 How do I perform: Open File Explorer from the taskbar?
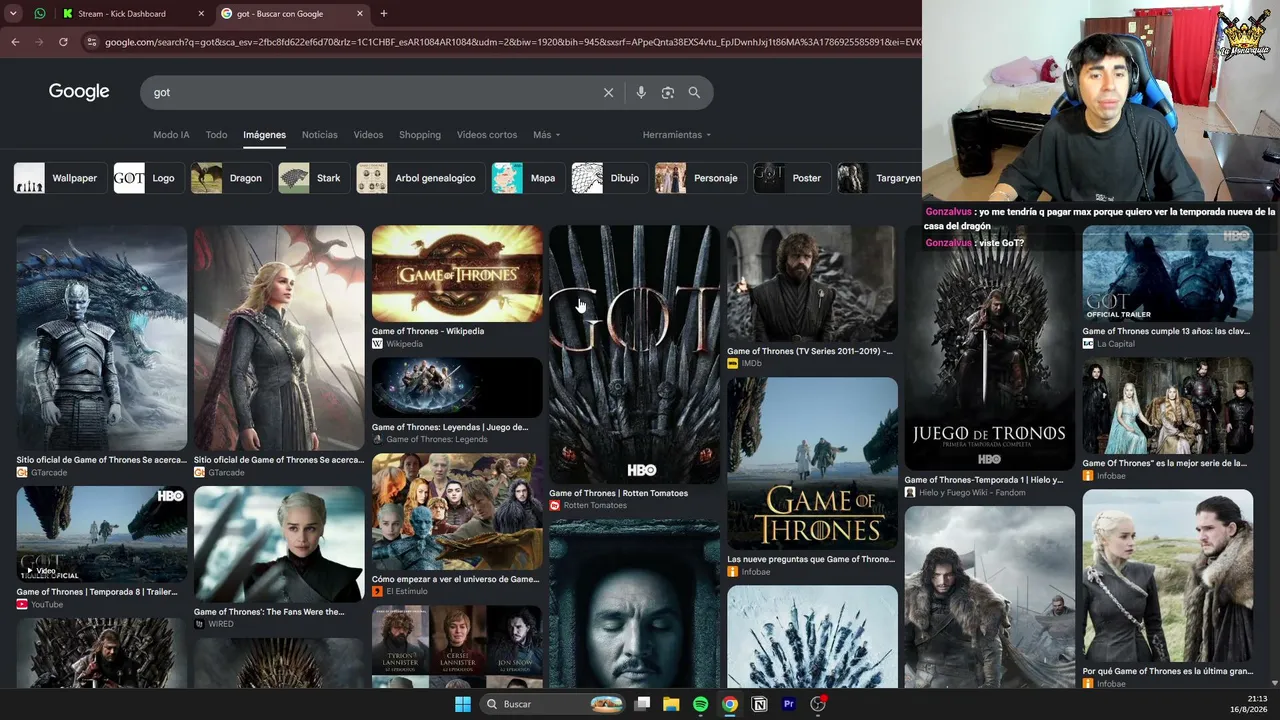[x=671, y=704]
